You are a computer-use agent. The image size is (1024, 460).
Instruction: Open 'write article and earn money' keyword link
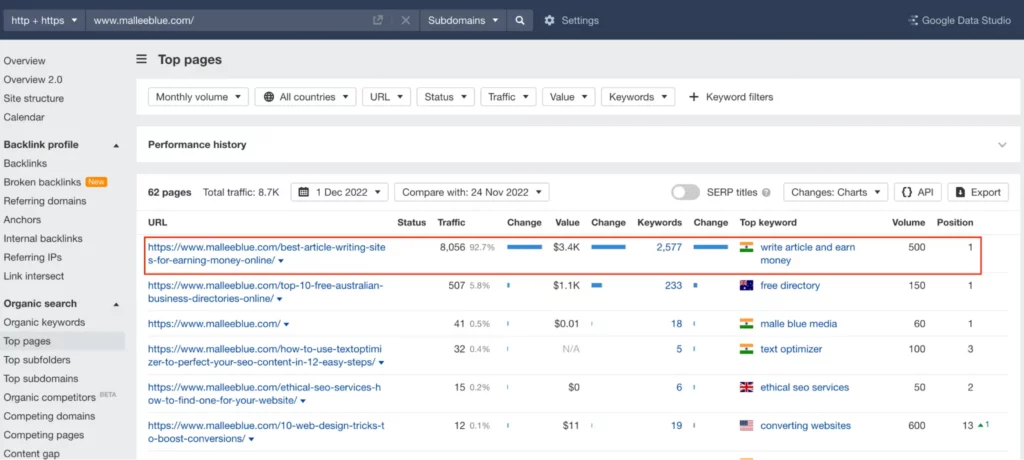coord(807,254)
